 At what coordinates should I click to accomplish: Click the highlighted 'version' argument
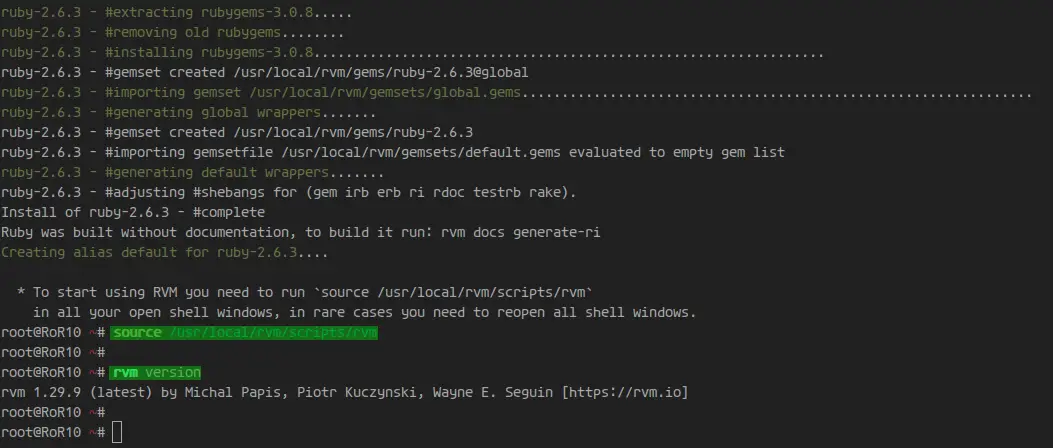click(x=173, y=372)
